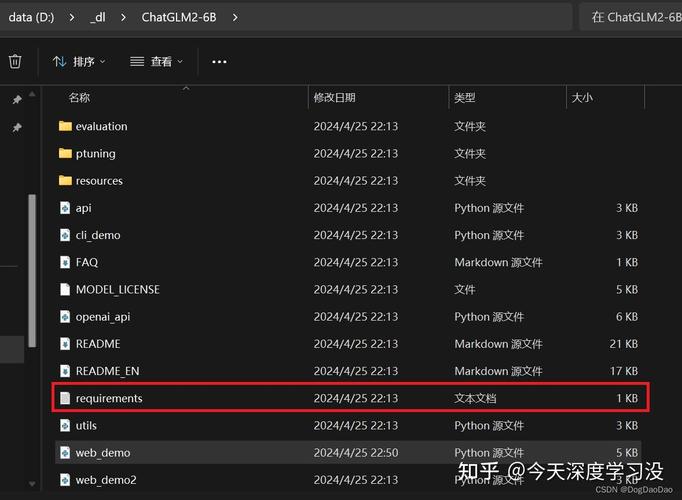
Task: Click the sidebar scrollbar up arrow
Action: tap(32, 93)
